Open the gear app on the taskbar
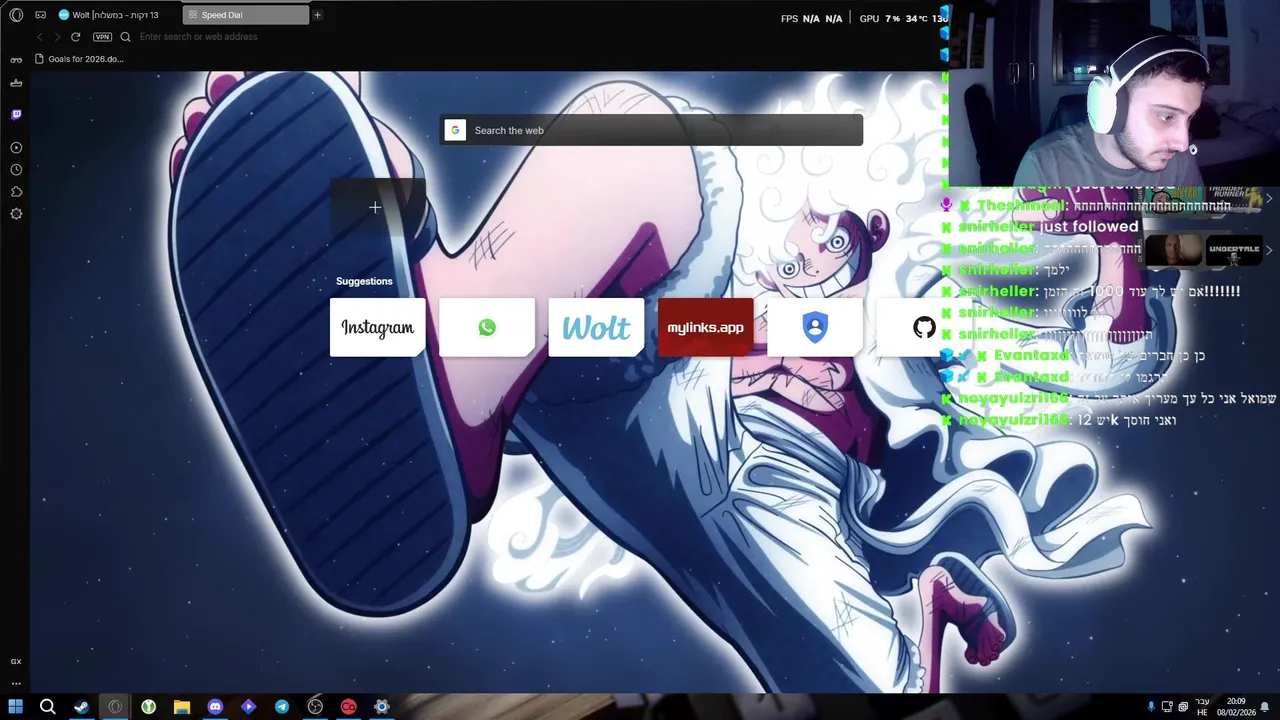Screen dimensions: 1280x720 [x=381, y=706]
